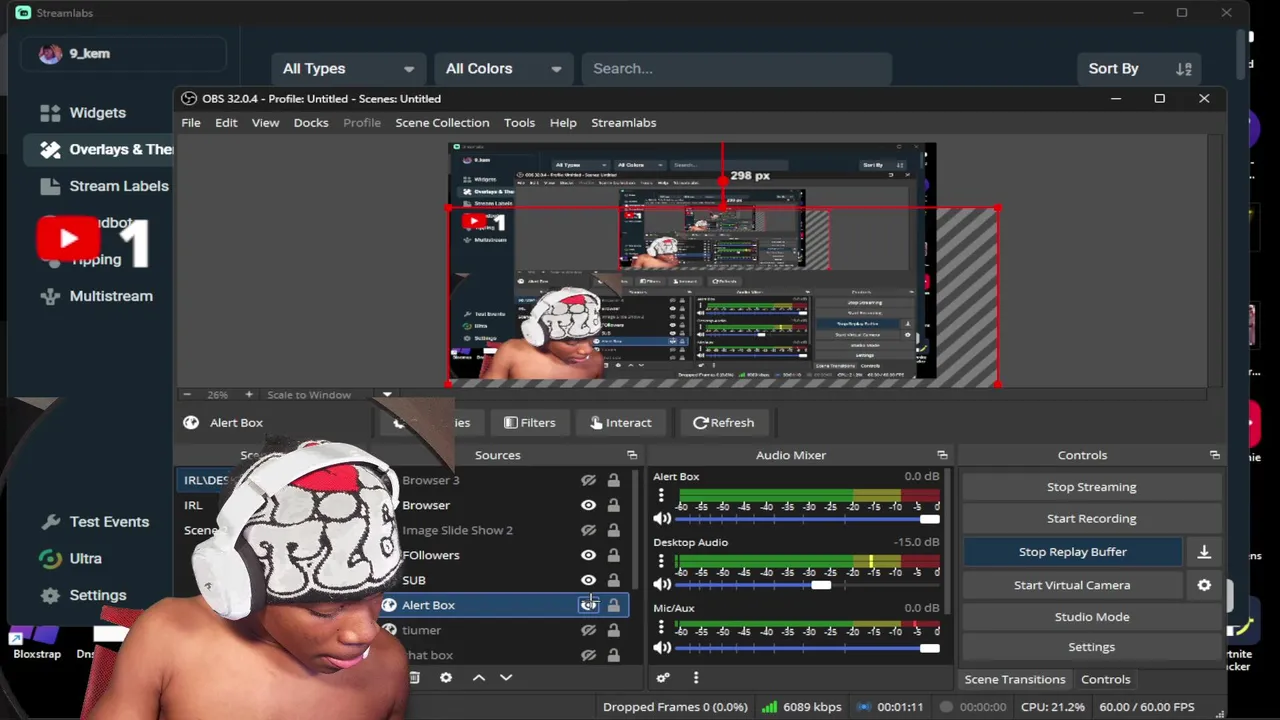This screenshot has height=720, width=1280.
Task: Open Test Events in Streamlabs sidebar
Action: coord(94,522)
